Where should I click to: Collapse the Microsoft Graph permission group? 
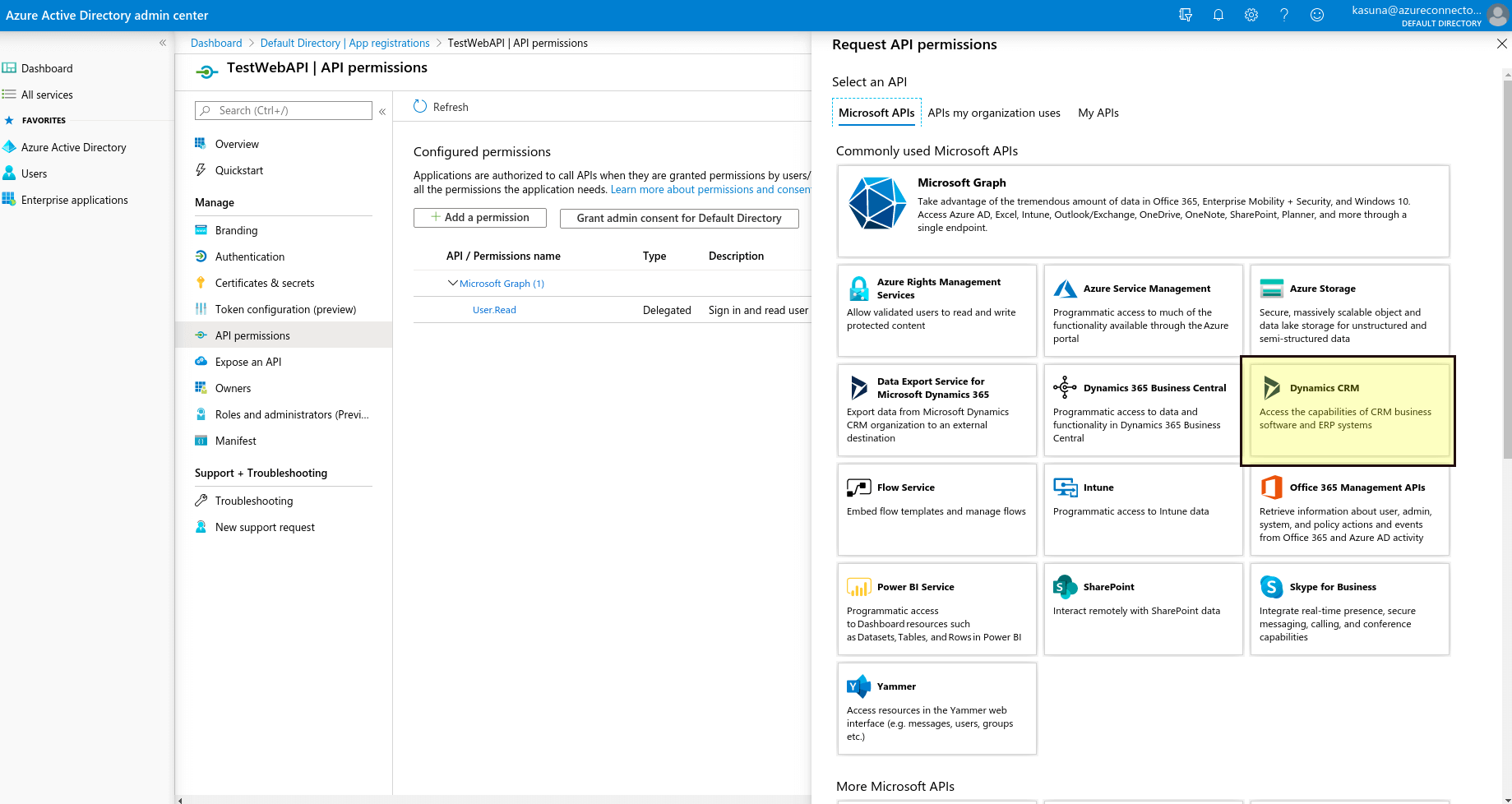(453, 283)
